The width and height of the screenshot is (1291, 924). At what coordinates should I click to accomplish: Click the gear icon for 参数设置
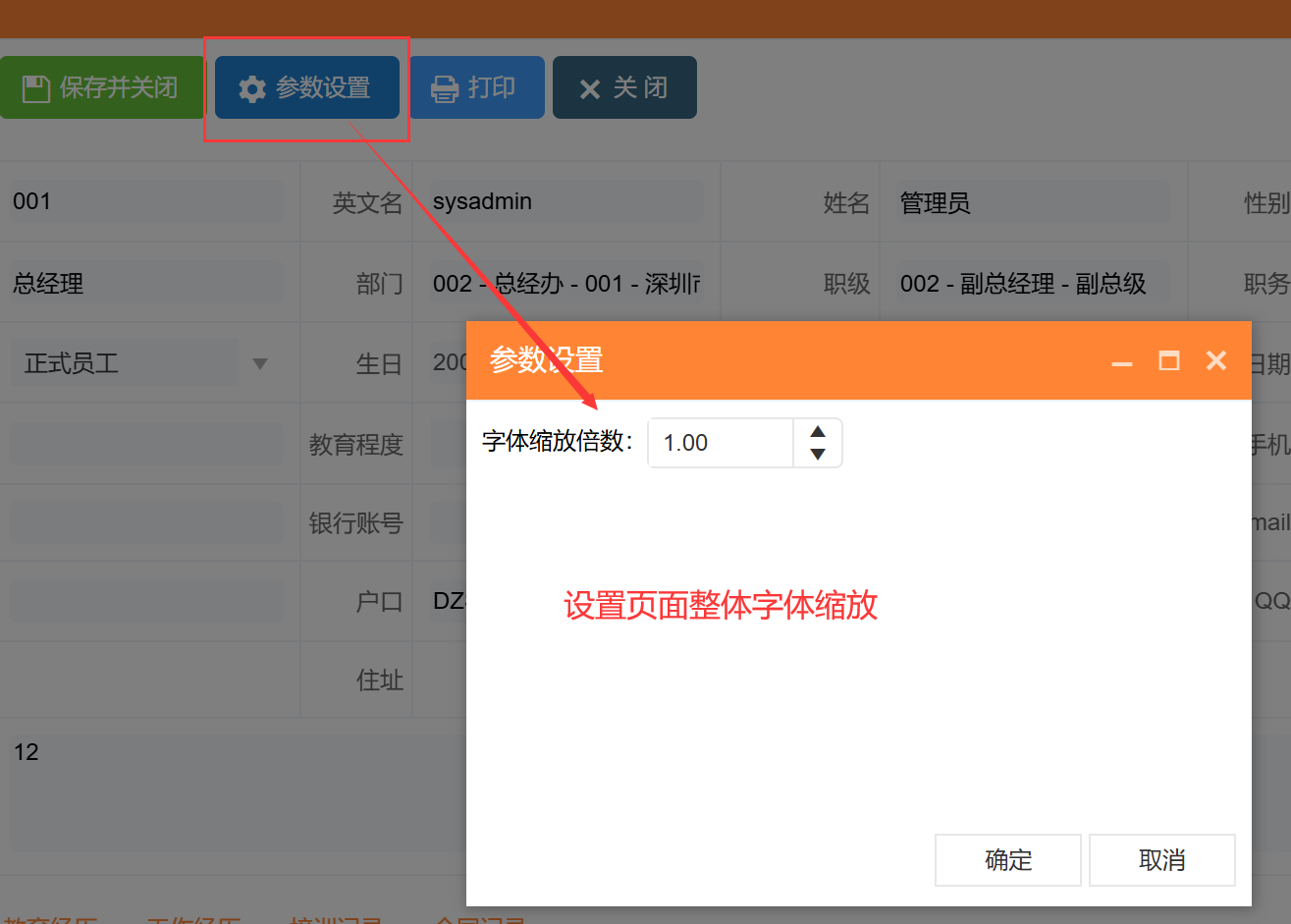pyautogui.click(x=252, y=88)
